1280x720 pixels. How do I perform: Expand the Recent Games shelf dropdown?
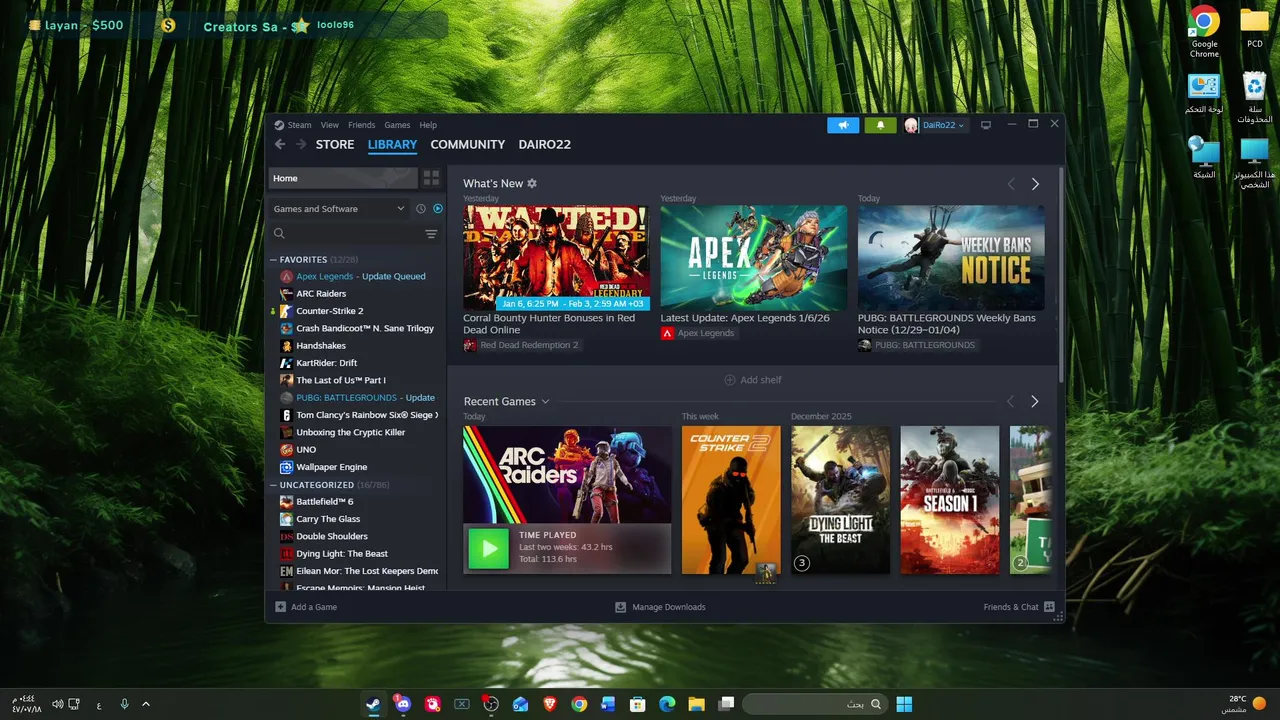545,402
